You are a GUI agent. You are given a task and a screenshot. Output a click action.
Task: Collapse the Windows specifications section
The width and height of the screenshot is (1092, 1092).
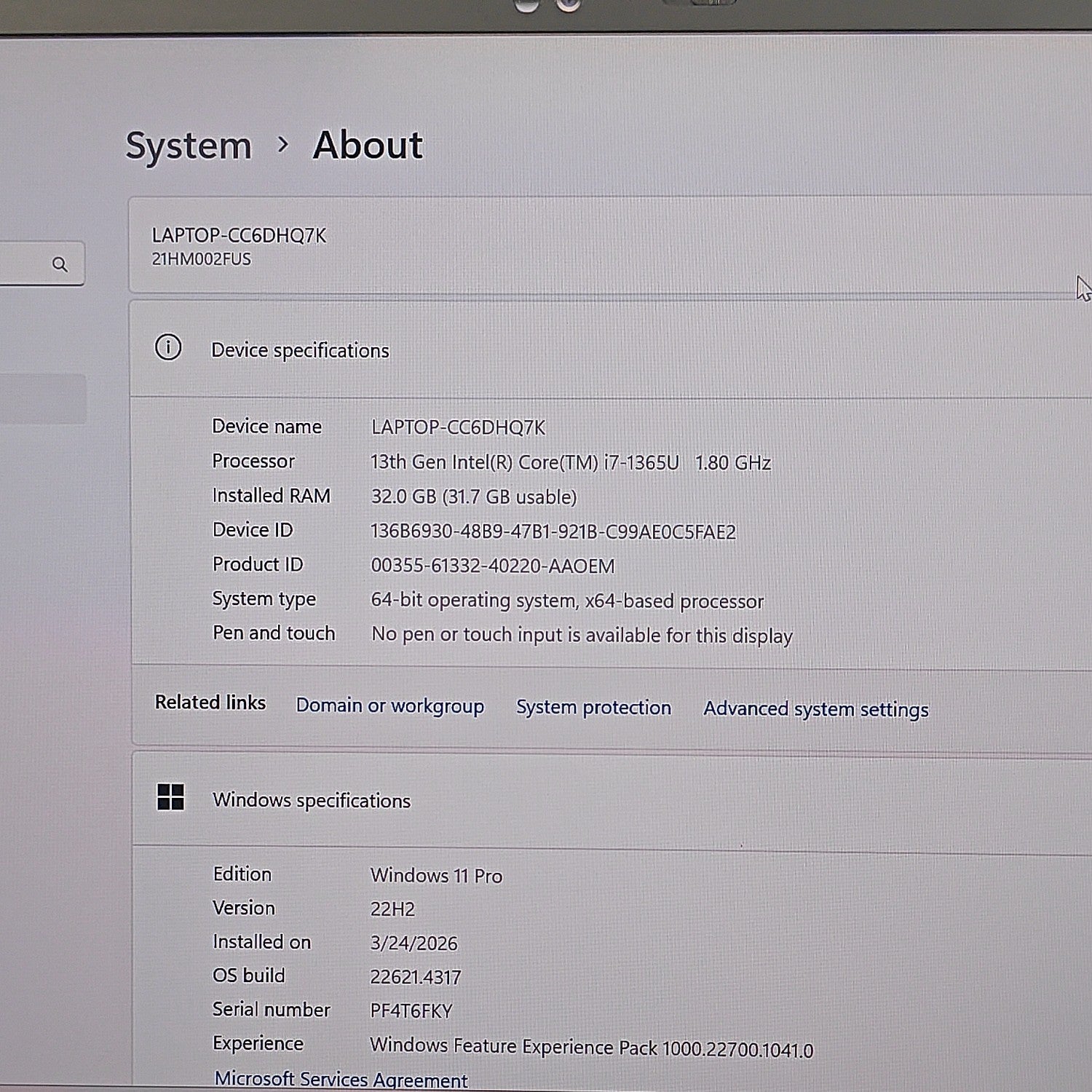612,799
